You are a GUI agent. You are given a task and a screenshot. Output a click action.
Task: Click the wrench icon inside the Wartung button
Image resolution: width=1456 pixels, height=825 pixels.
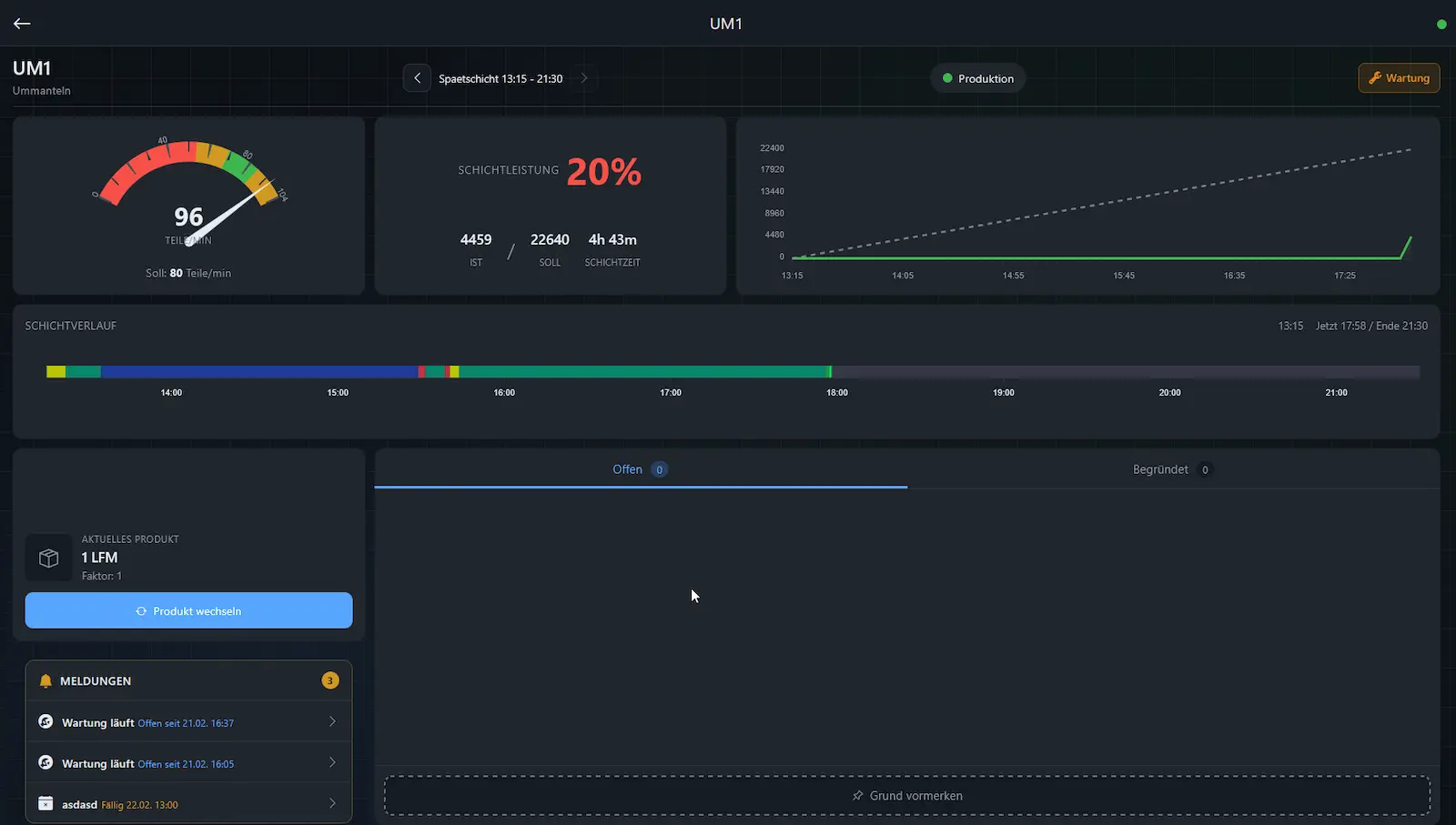tap(1374, 77)
